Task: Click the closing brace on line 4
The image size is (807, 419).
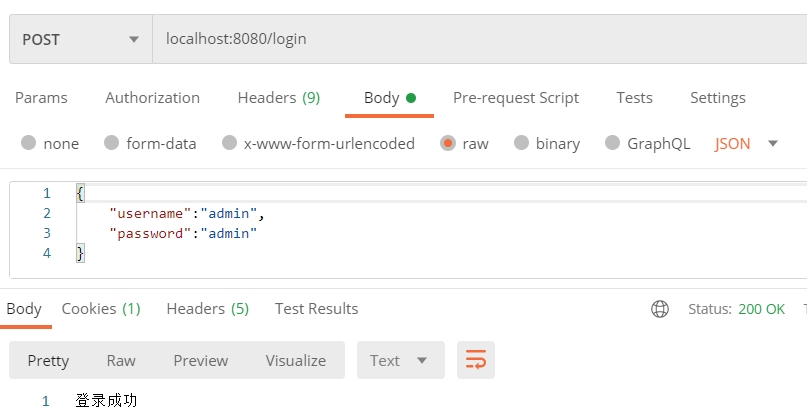Action: [x=80, y=253]
